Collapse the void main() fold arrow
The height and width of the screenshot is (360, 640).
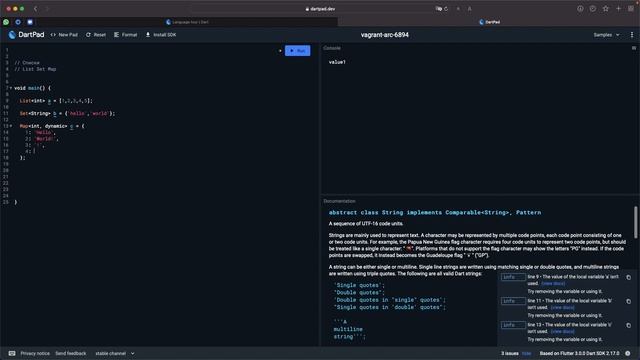(11, 88)
